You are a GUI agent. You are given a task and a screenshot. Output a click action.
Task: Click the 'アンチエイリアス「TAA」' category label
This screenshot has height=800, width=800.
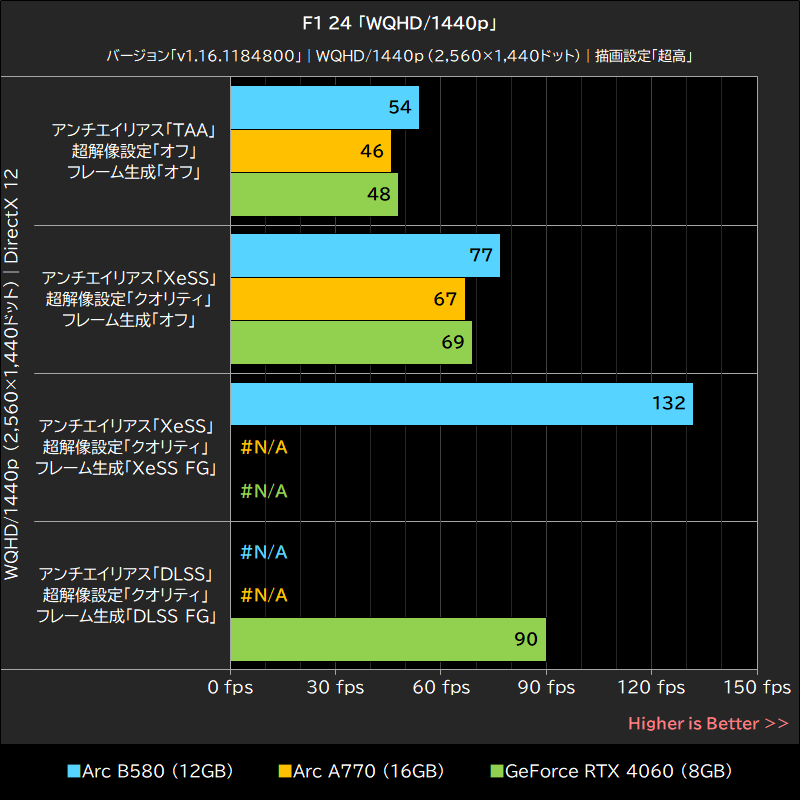[x=134, y=130]
